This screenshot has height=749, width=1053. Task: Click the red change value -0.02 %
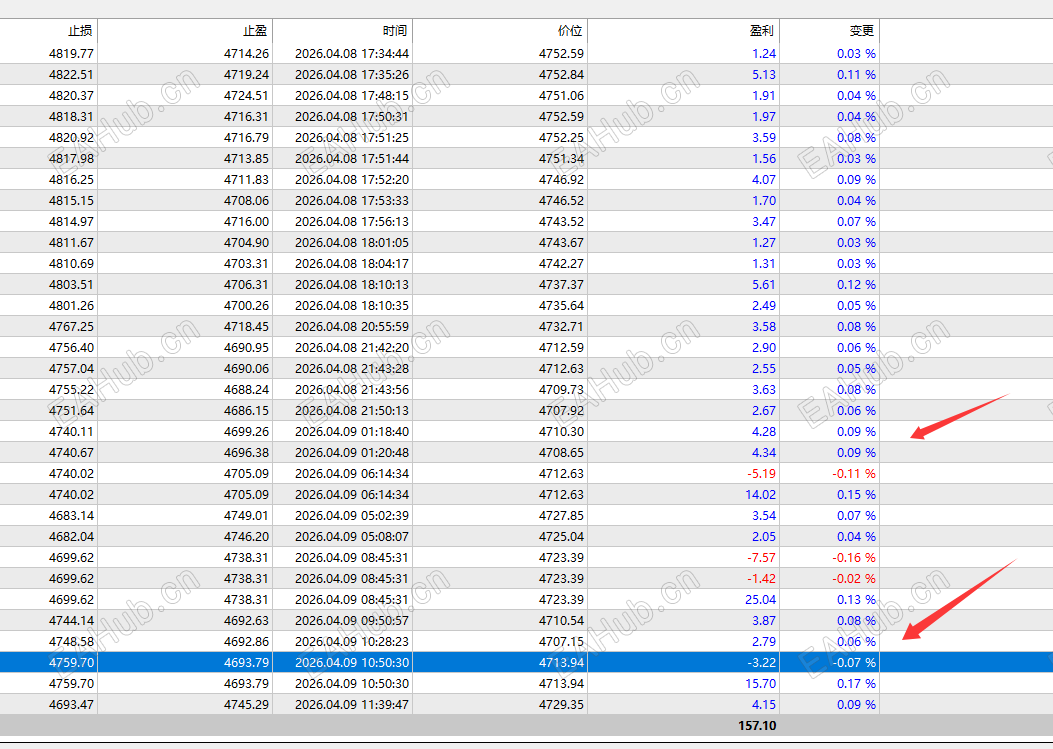[854, 578]
